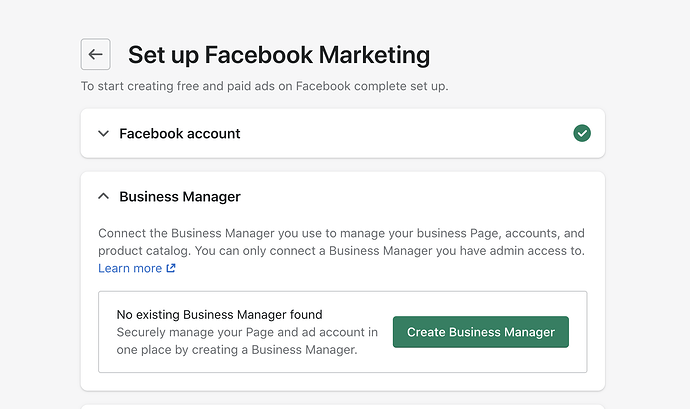Image resolution: width=690 pixels, height=409 pixels.
Task: Click the subtitle about creating free and paid ads
Action: point(264,86)
